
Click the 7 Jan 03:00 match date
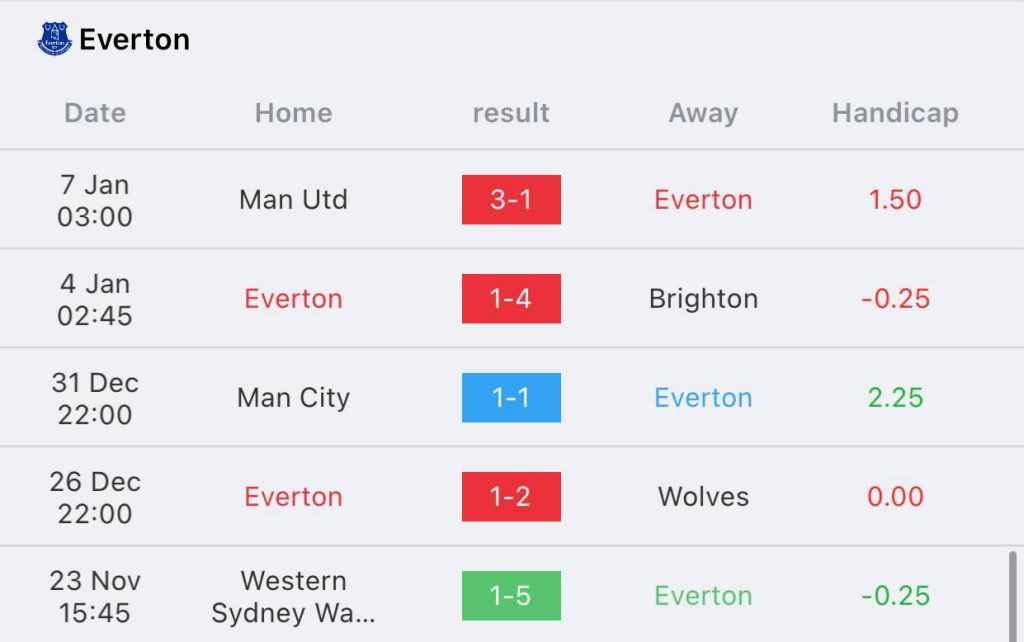click(x=95, y=200)
